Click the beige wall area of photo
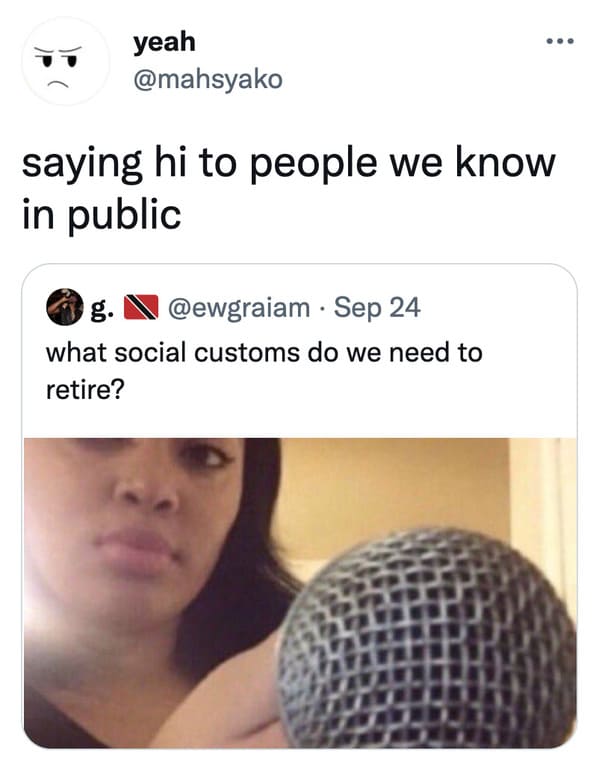This screenshot has height=771, width=599. click(x=393, y=487)
